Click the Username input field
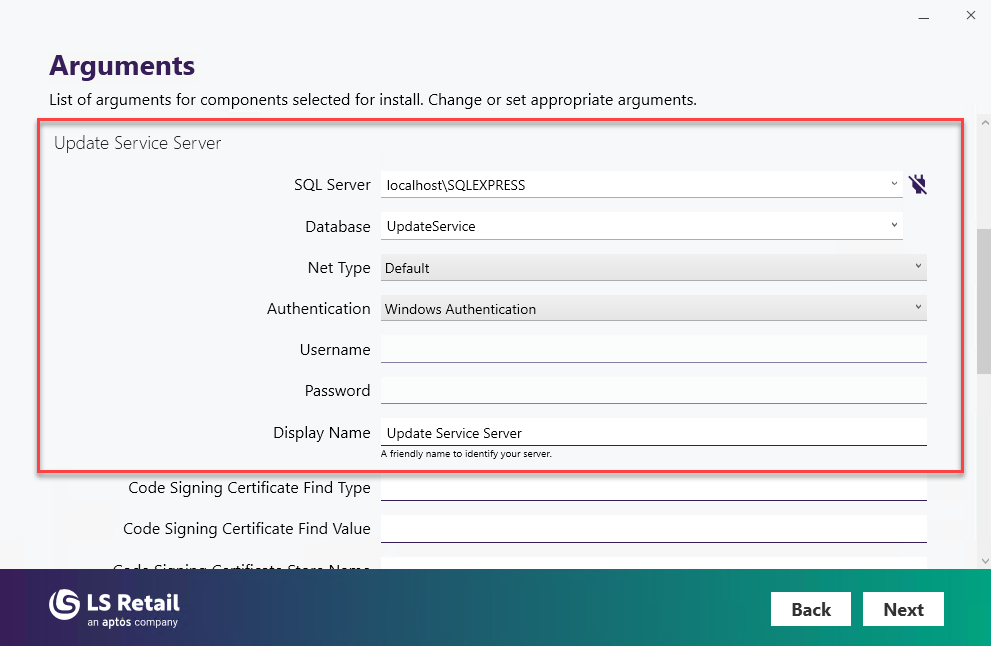This screenshot has height=646, width=991. coord(653,349)
